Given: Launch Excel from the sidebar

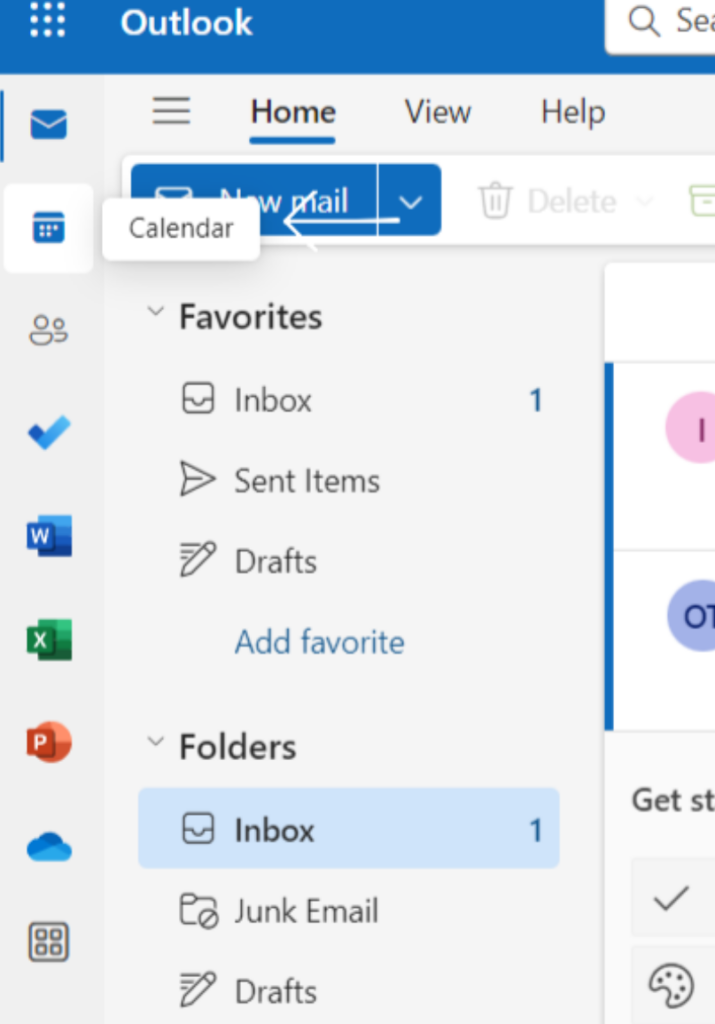Looking at the screenshot, I should [x=49, y=639].
